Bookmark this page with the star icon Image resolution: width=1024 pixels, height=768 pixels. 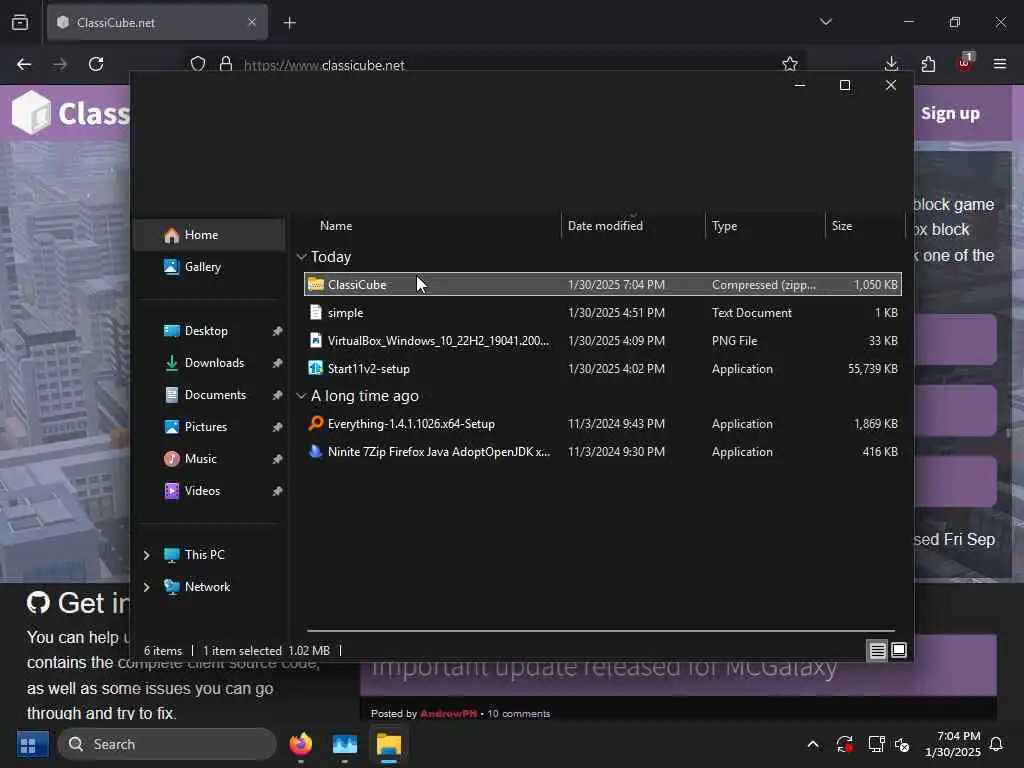790,64
